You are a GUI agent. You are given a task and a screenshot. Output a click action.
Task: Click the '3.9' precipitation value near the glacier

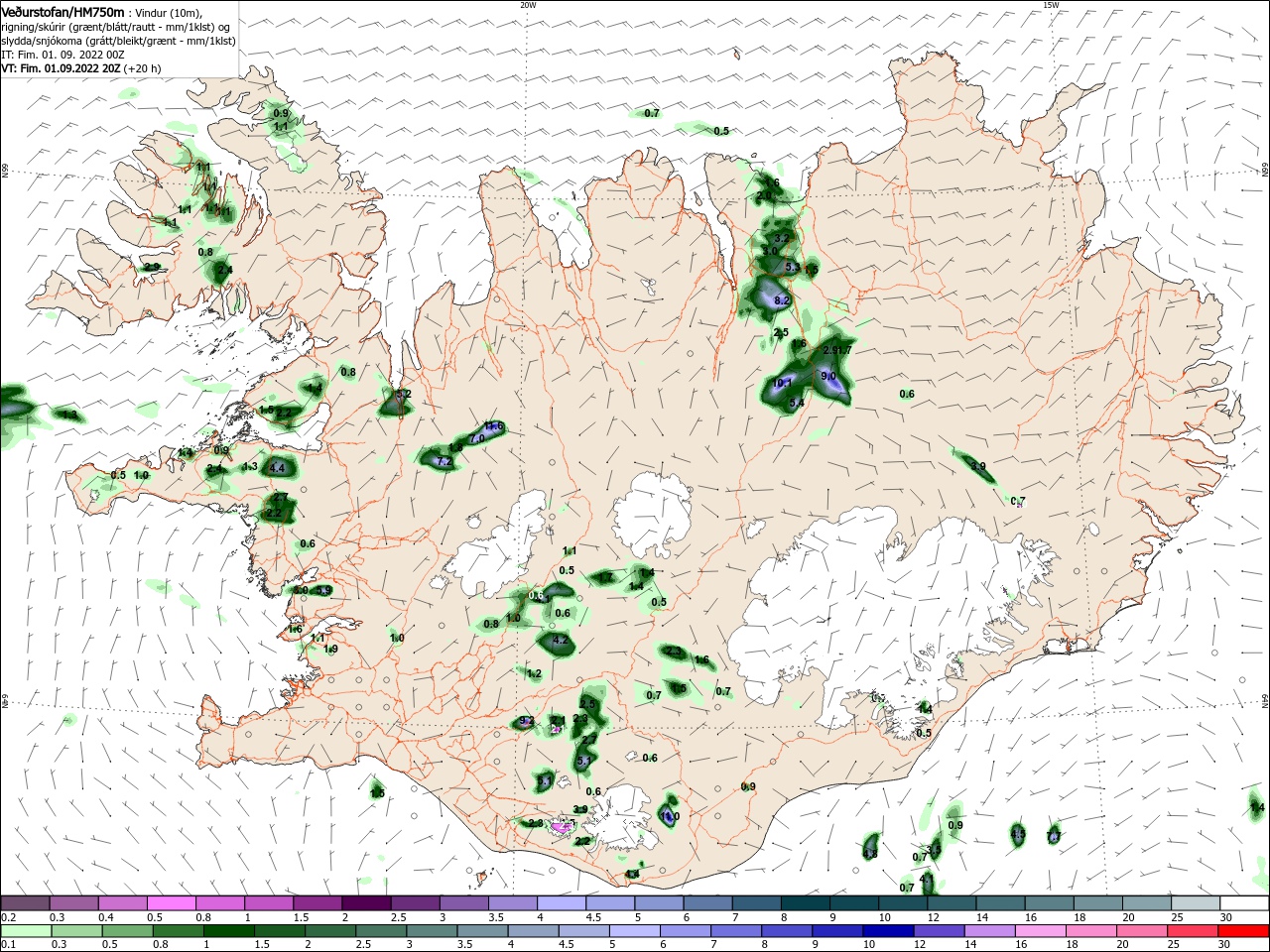coord(580,810)
